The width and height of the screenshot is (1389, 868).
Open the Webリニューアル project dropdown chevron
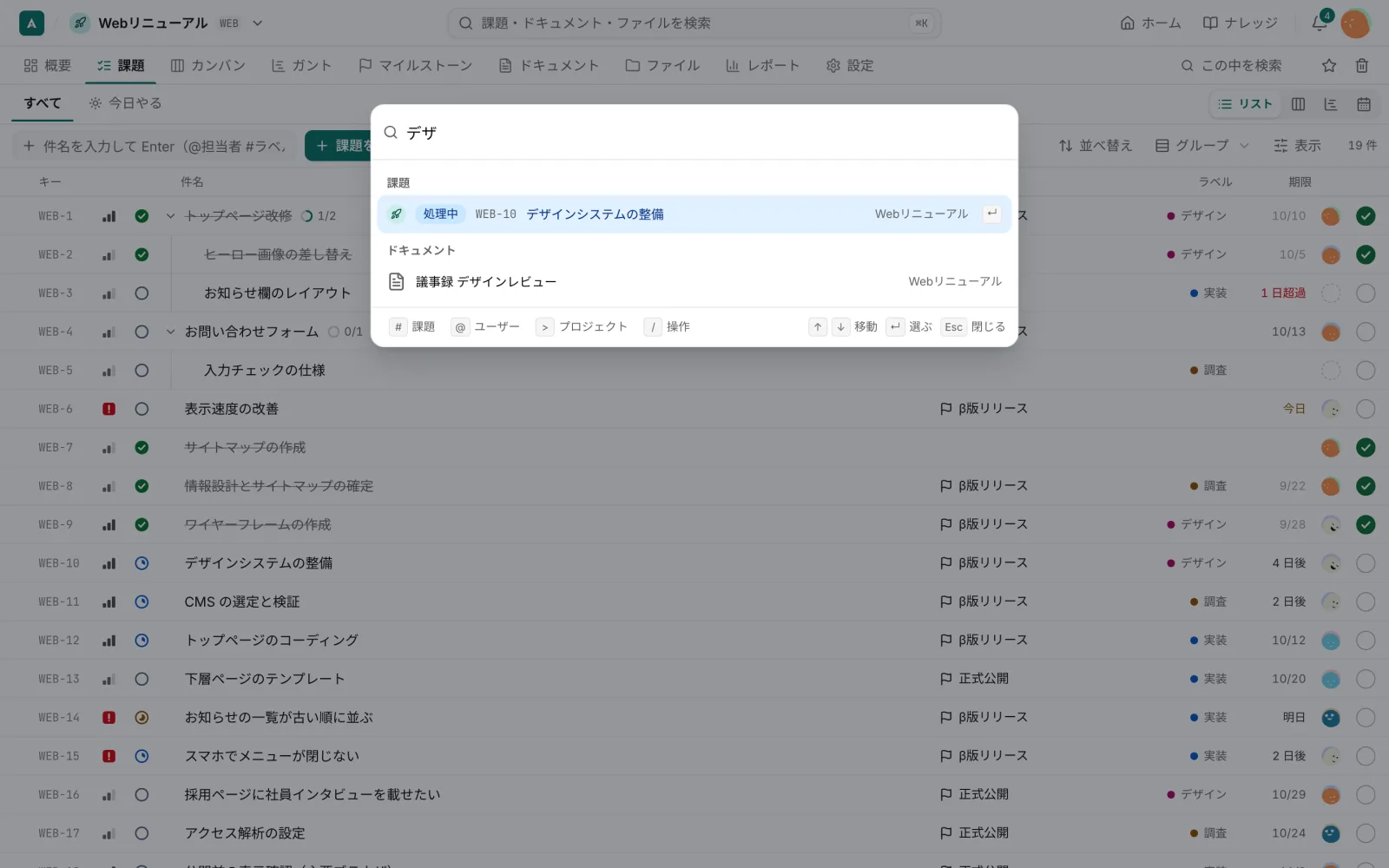click(x=257, y=23)
